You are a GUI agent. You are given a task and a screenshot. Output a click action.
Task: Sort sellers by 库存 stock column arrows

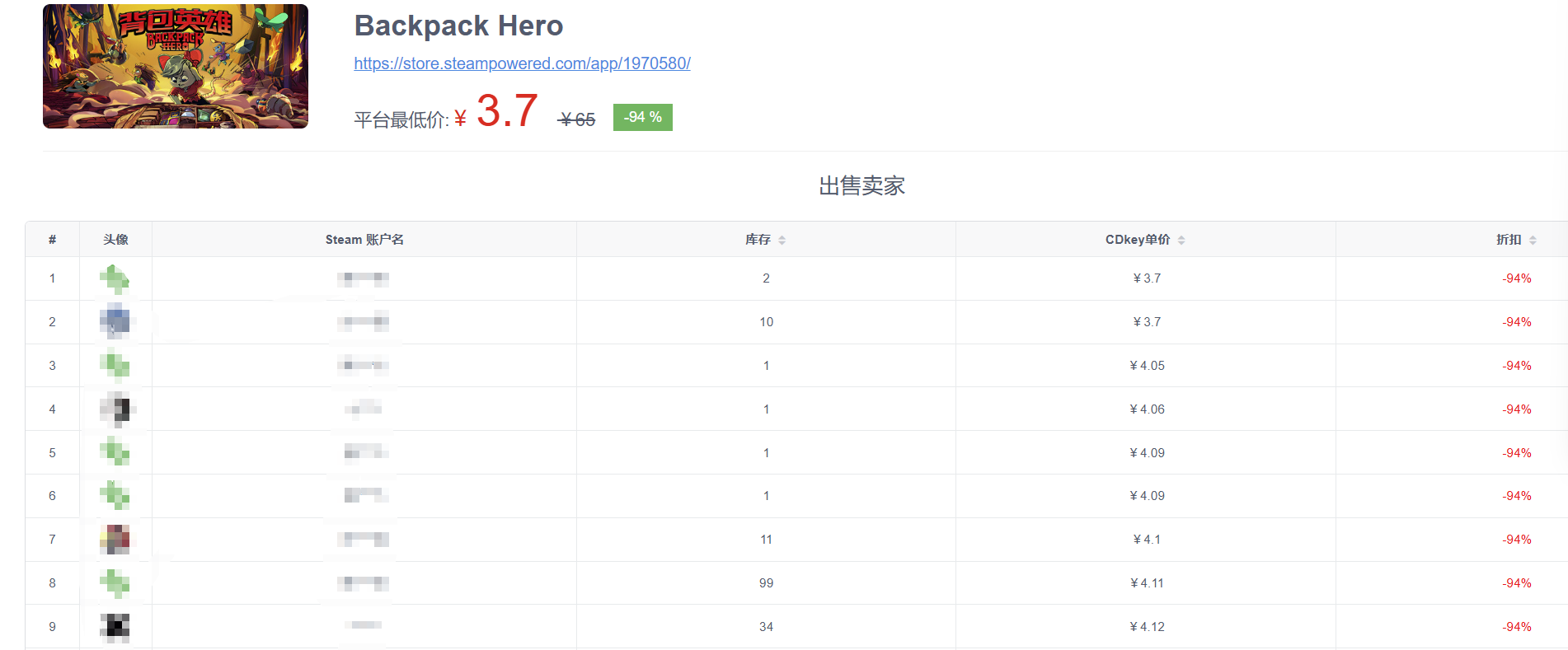pos(782,240)
